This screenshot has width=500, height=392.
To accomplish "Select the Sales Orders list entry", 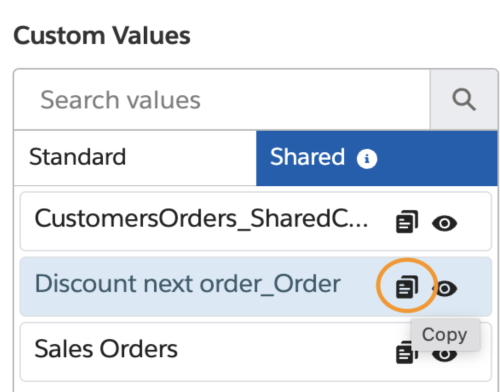I will point(256,352).
